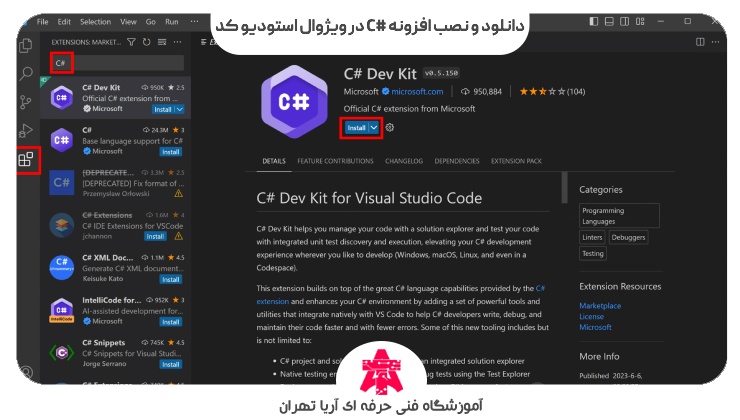740x420 pixels.
Task: Open the Search view in activity bar
Action: 26,73
